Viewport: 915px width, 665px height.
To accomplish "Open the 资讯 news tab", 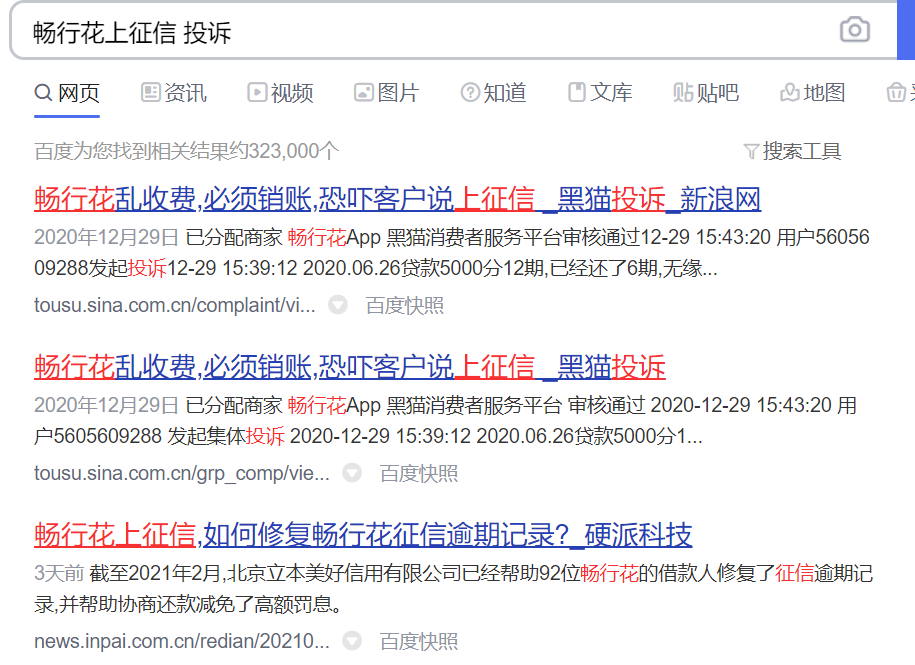I will pos(174,93).
